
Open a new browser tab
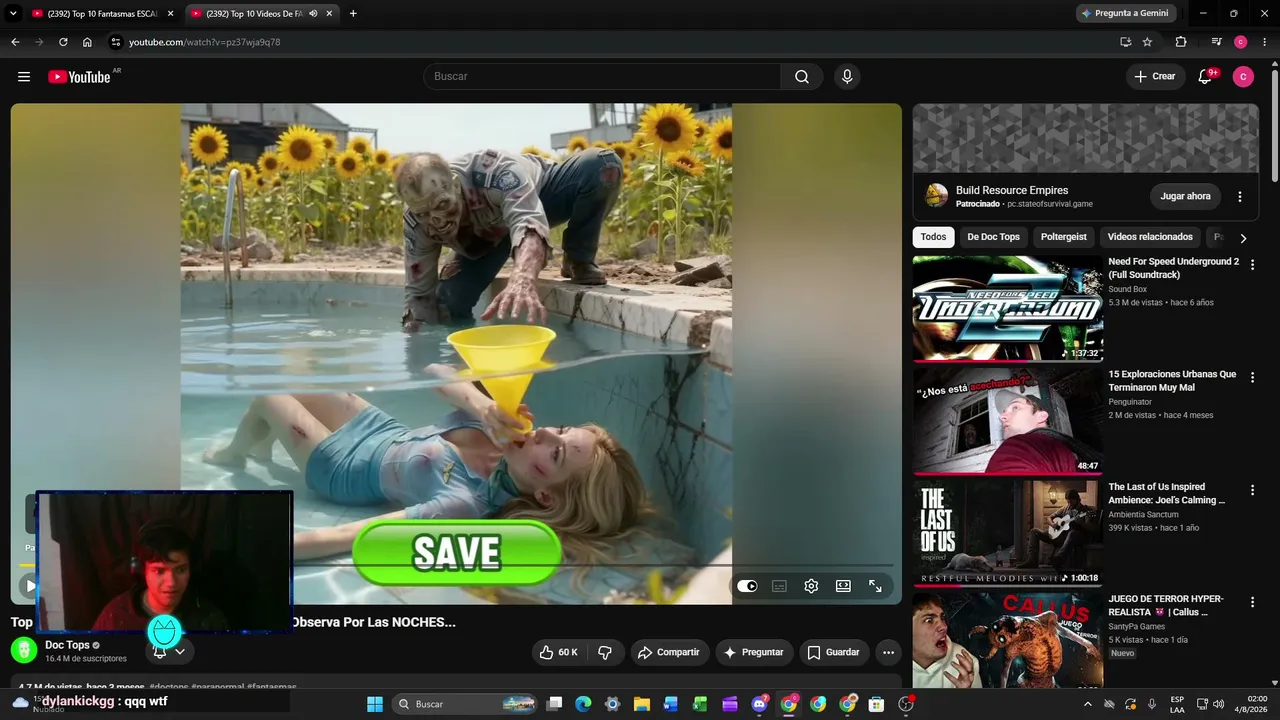[353, 14]
